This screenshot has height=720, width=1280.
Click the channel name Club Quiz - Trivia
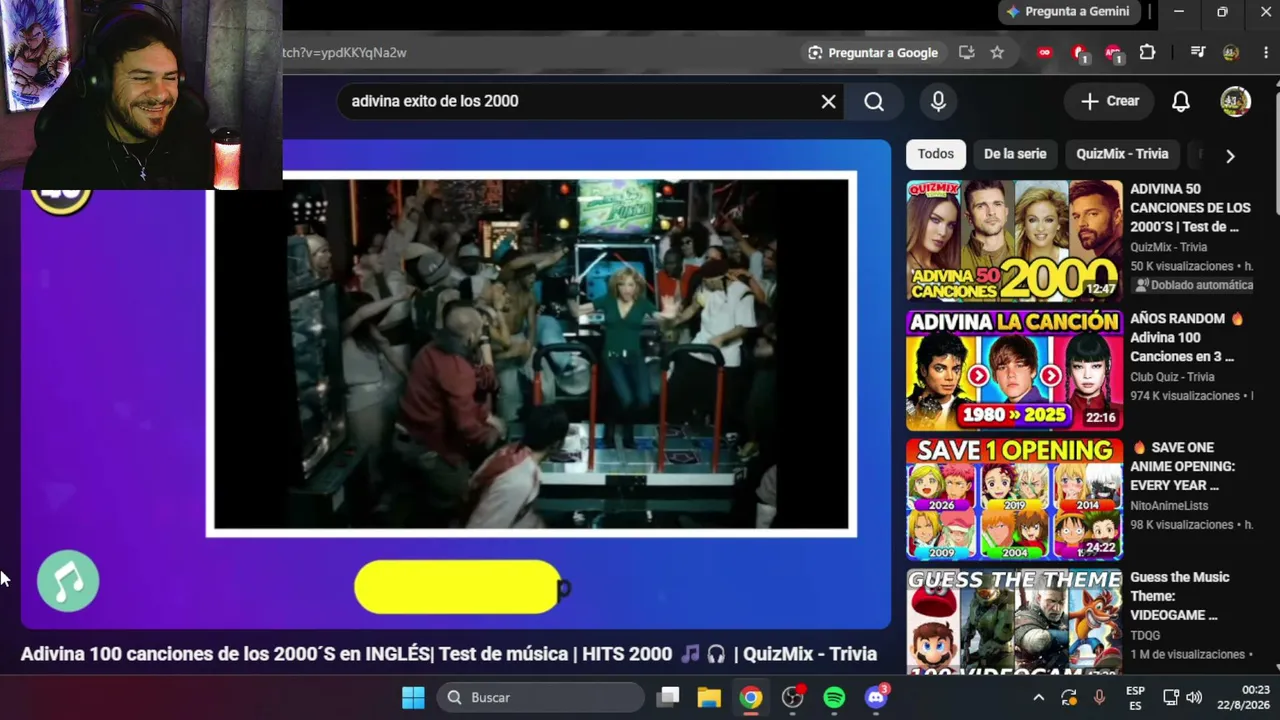click(x=1172, y=377)
